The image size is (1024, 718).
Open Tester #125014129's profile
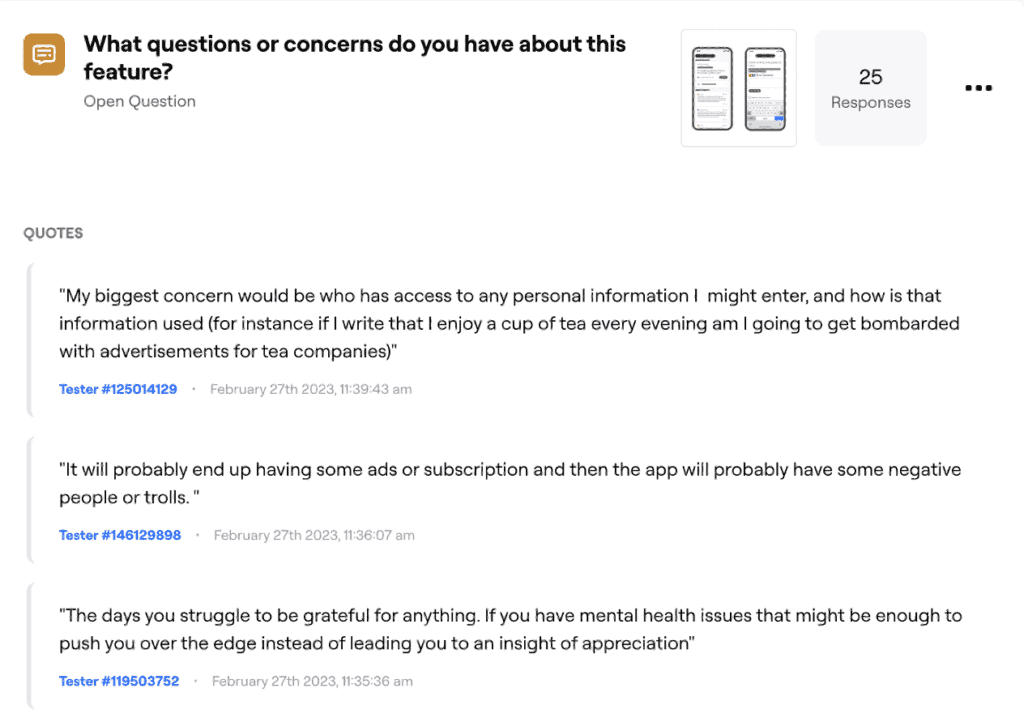tap(118, 389)
